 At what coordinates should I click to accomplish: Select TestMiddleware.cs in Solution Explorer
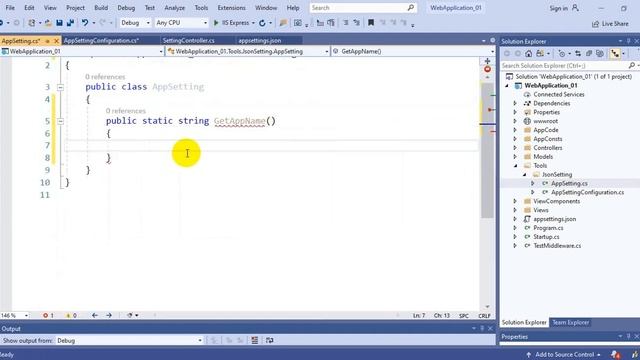[557, 246]
